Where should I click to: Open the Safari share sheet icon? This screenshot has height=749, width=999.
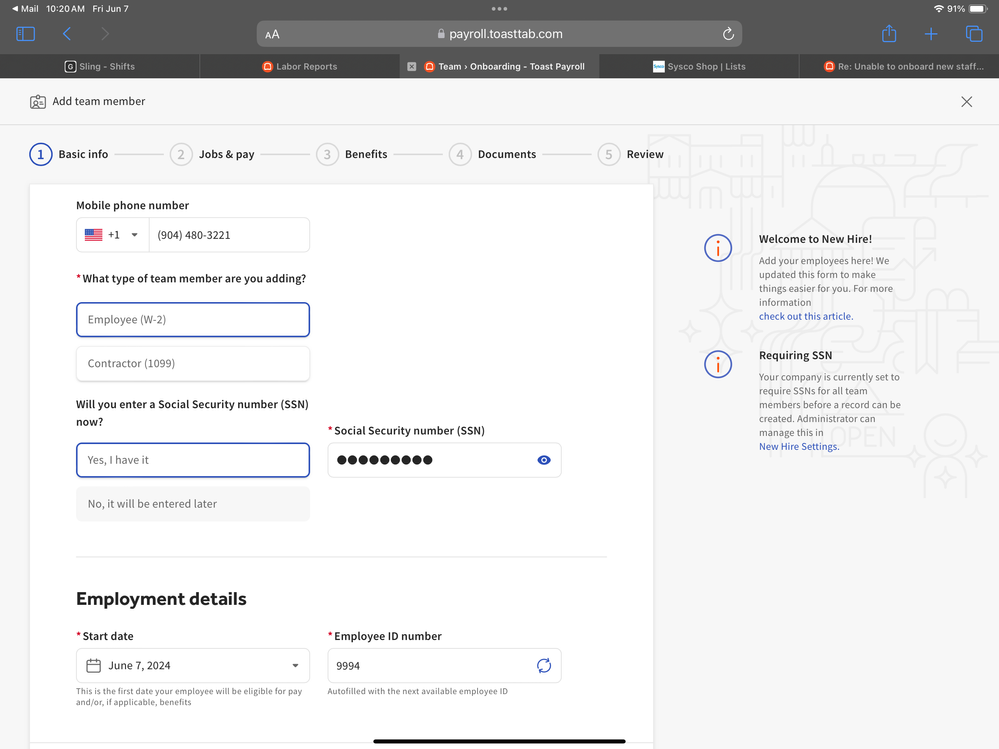point(889,34)
